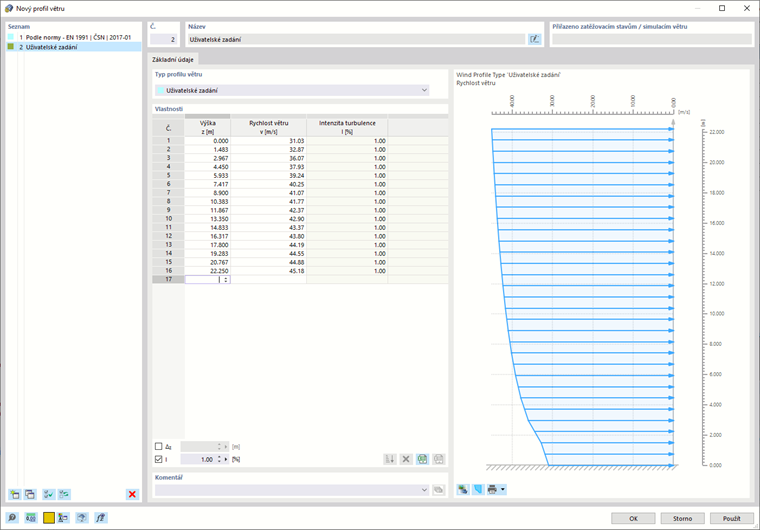Image resolution: width=760 pixels, height=530 pixels.
Task: Click the greyed Excel import icon below table
Action: coord(439,459)
